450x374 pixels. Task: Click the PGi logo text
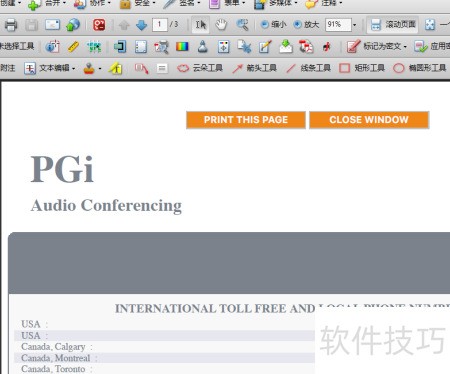click(62, 169)
